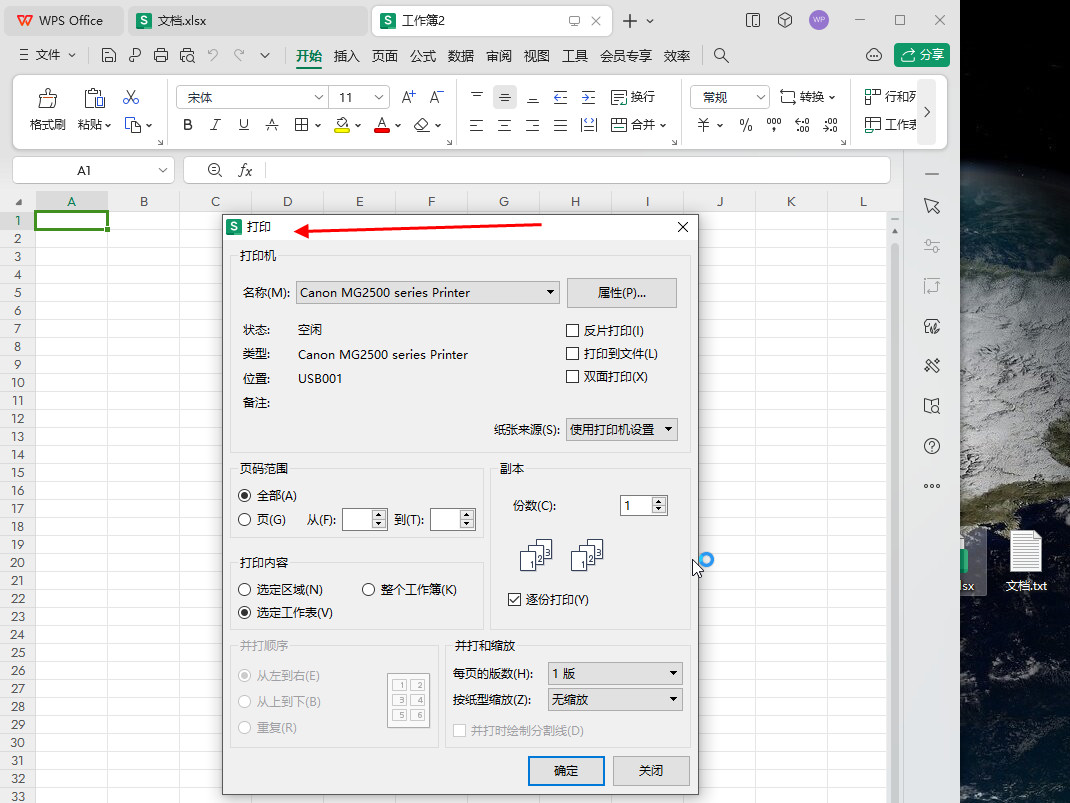This screenshot has height=803, width=1070.
Task: Open the printer name dropdown
Action: tap(428, 293)
